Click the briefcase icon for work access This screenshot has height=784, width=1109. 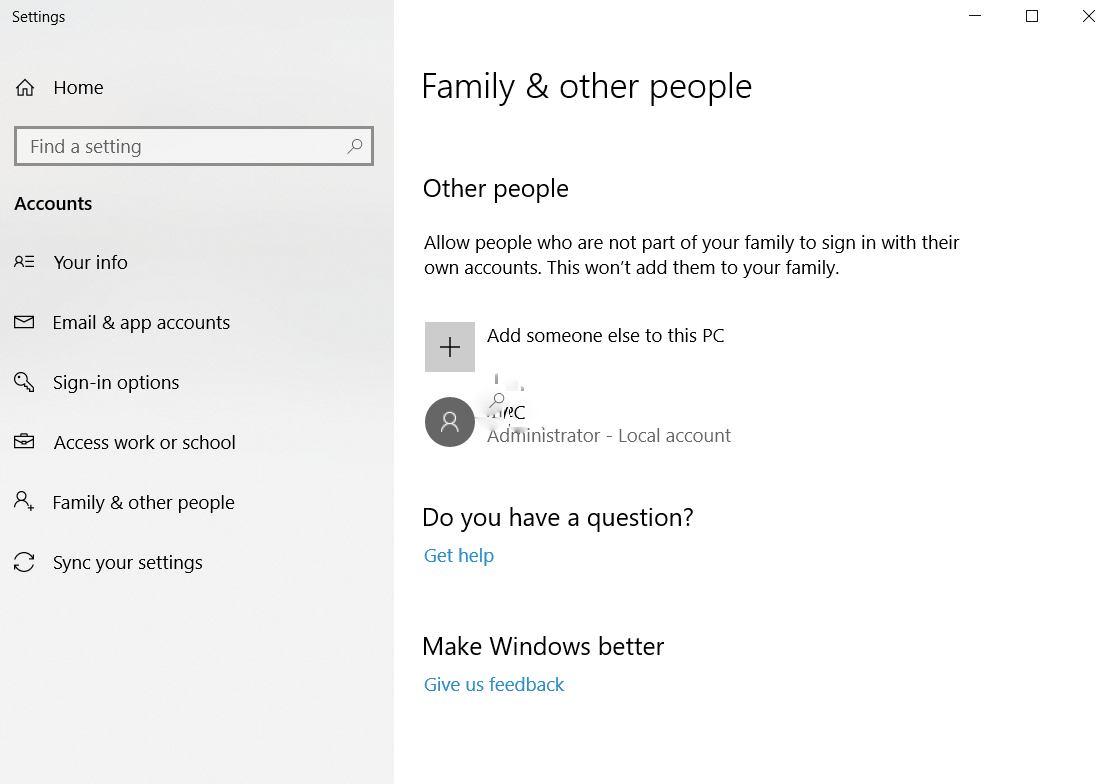coord(24,442)
